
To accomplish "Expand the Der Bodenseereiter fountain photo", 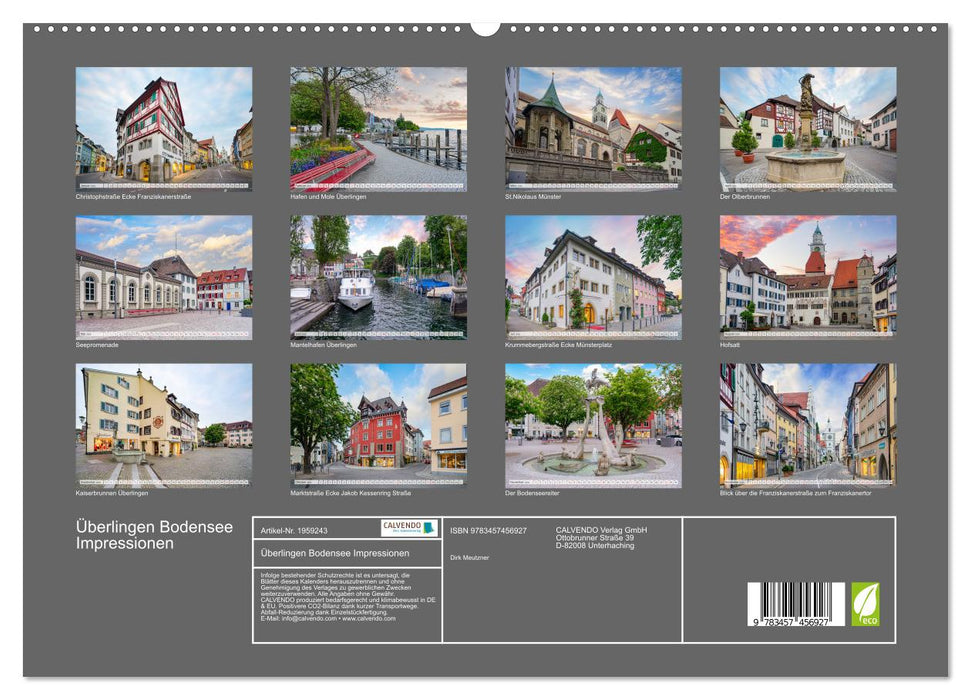I will [x=596, y=424].
